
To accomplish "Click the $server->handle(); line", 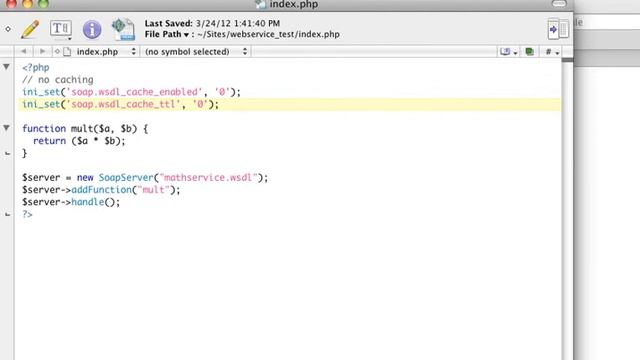I will point(71,202).
